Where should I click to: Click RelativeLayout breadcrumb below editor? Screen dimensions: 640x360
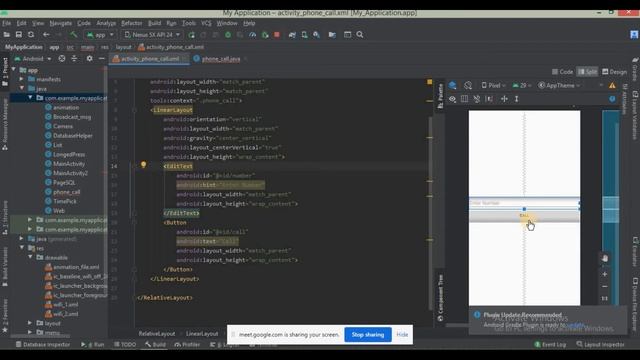click(x=157, y=334)
